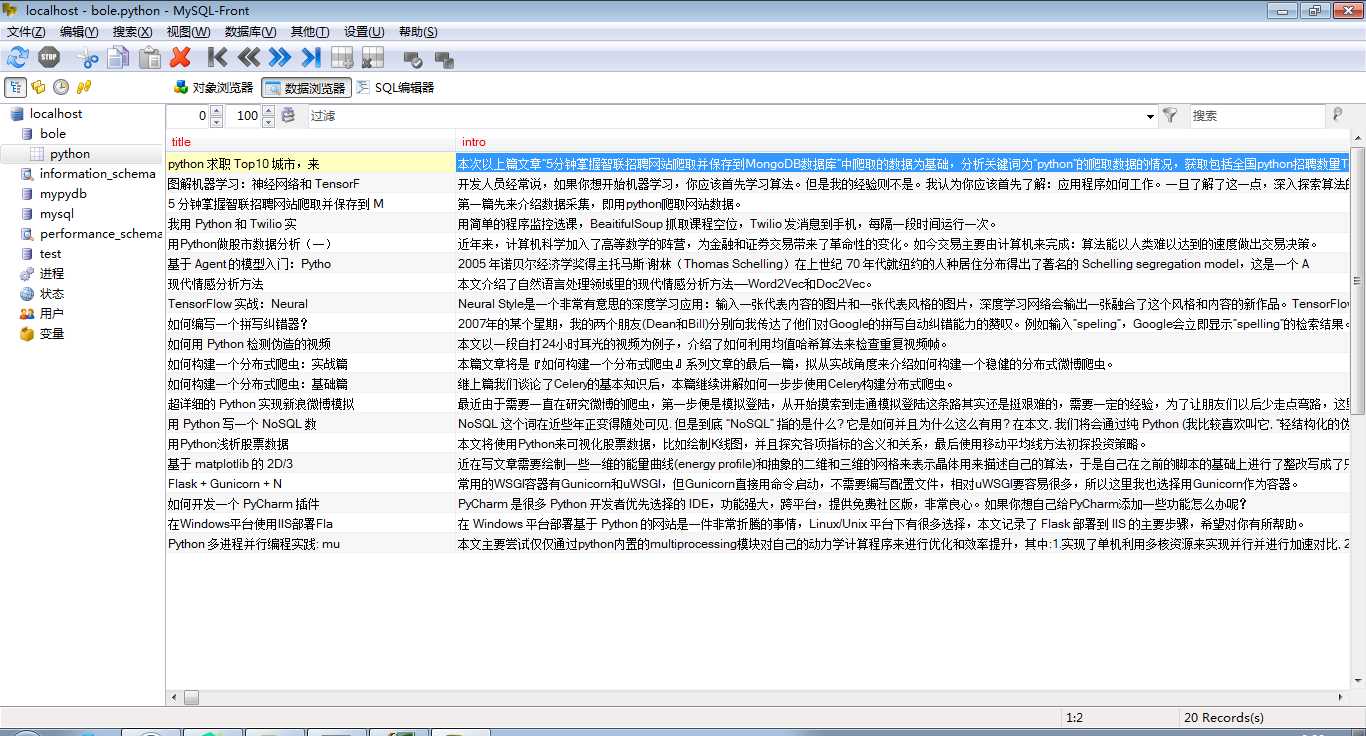1366x736 pixels.
Task: Click the delete row grid icon
Action: (373, 57)
